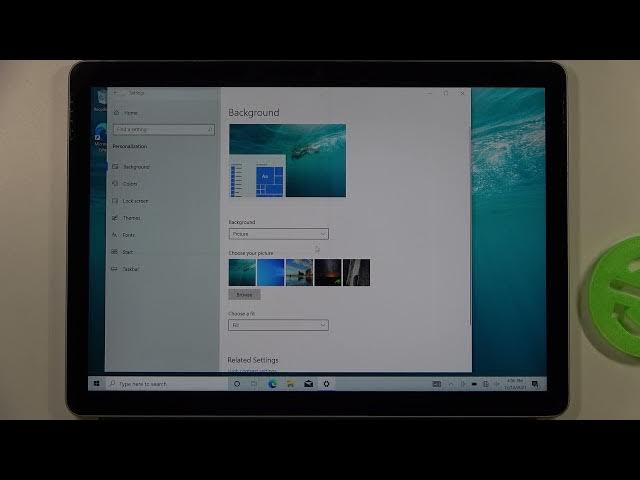This screenshot has height=480, width=640.
Task: Click the Find a setting search box
Action: [163, 130]
